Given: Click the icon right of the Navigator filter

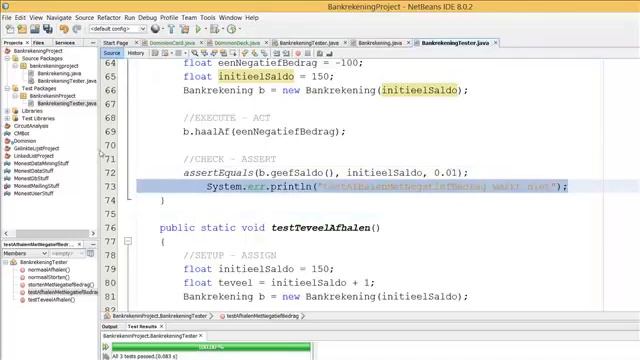Looking at the screenshot, I should point(91,253).
